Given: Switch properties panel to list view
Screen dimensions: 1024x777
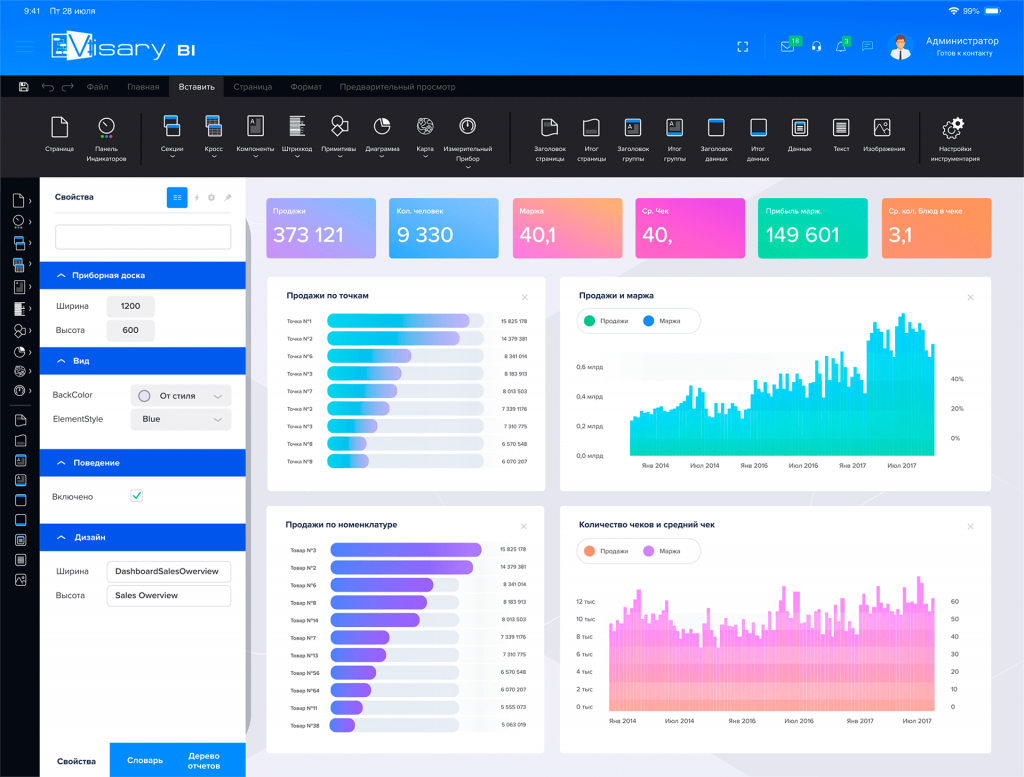Looking at the screenshot, I should pyautogui.click(x=177, y=197).
